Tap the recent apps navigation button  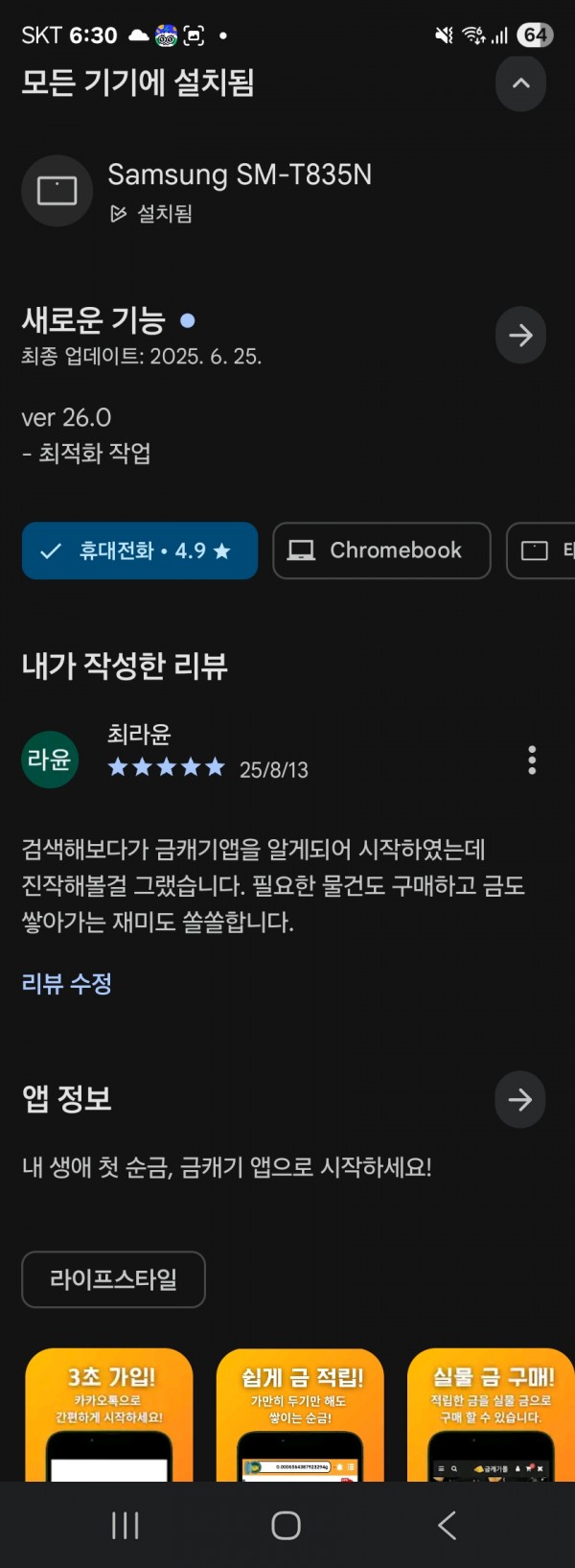pos(126,1525)
